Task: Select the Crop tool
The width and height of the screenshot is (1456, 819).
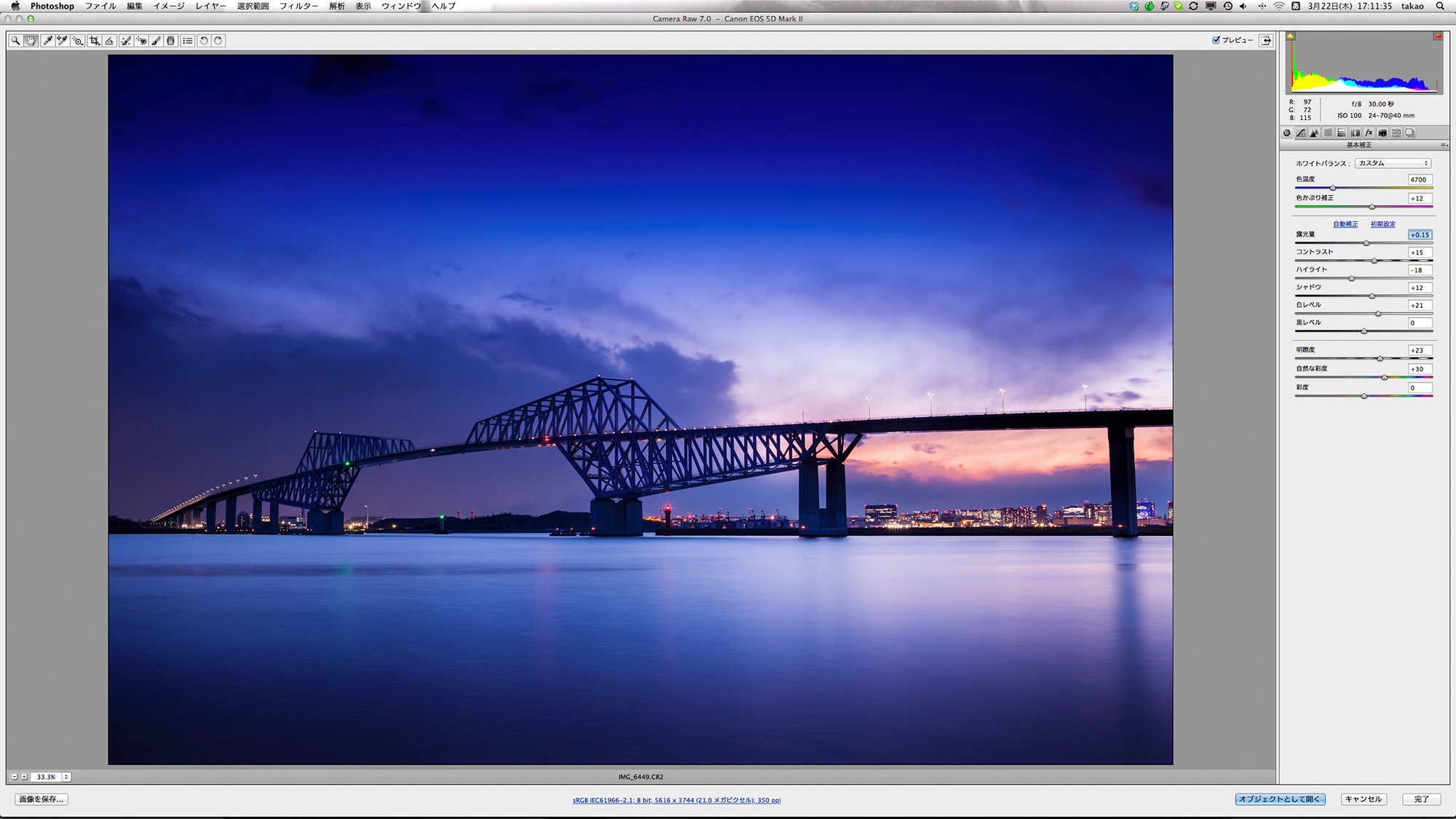Action: pyautogui.click(x=95, y=41)
